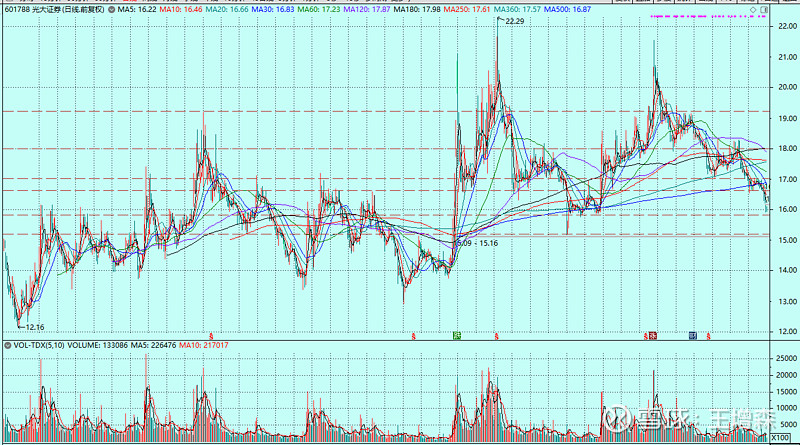
Task: Click the leftmost red S marker on time axis
Action: (210, 336)
